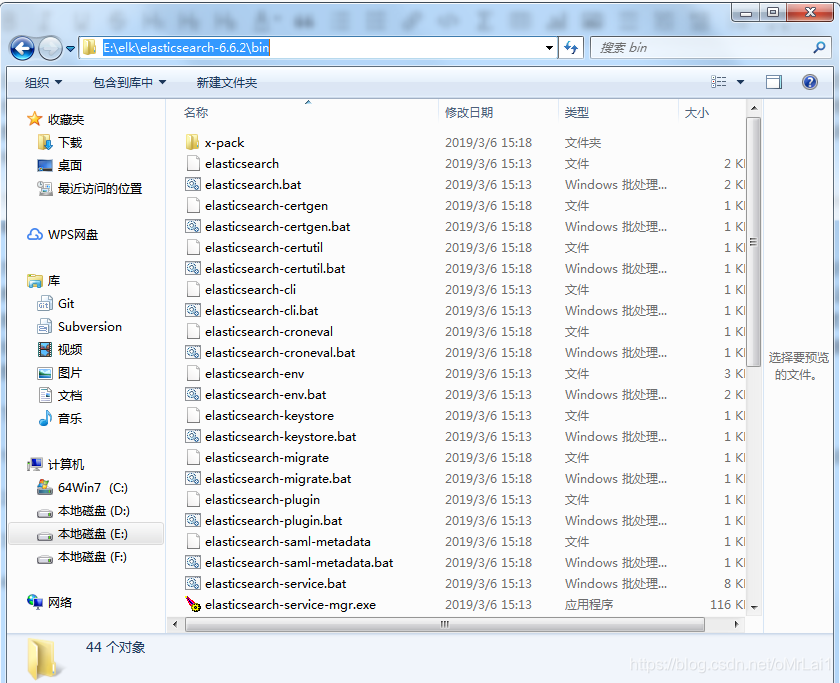840x683 pixels.
Task: Click the vertical scrollbar up arrow
Action: pyautogui.click(x=754, y=108)
